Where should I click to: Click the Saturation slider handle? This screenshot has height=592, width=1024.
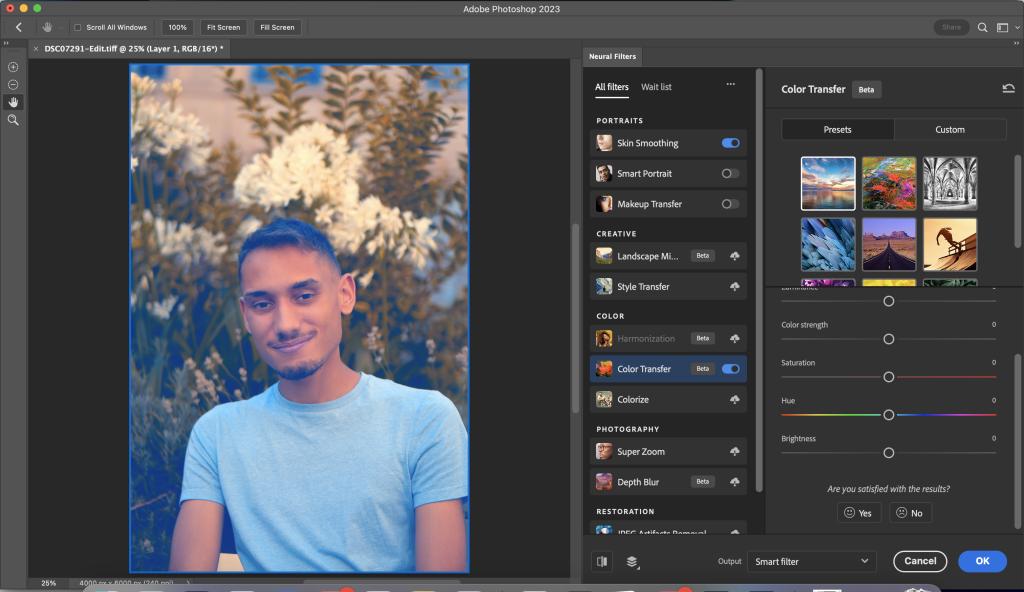[x=889, y=377]
